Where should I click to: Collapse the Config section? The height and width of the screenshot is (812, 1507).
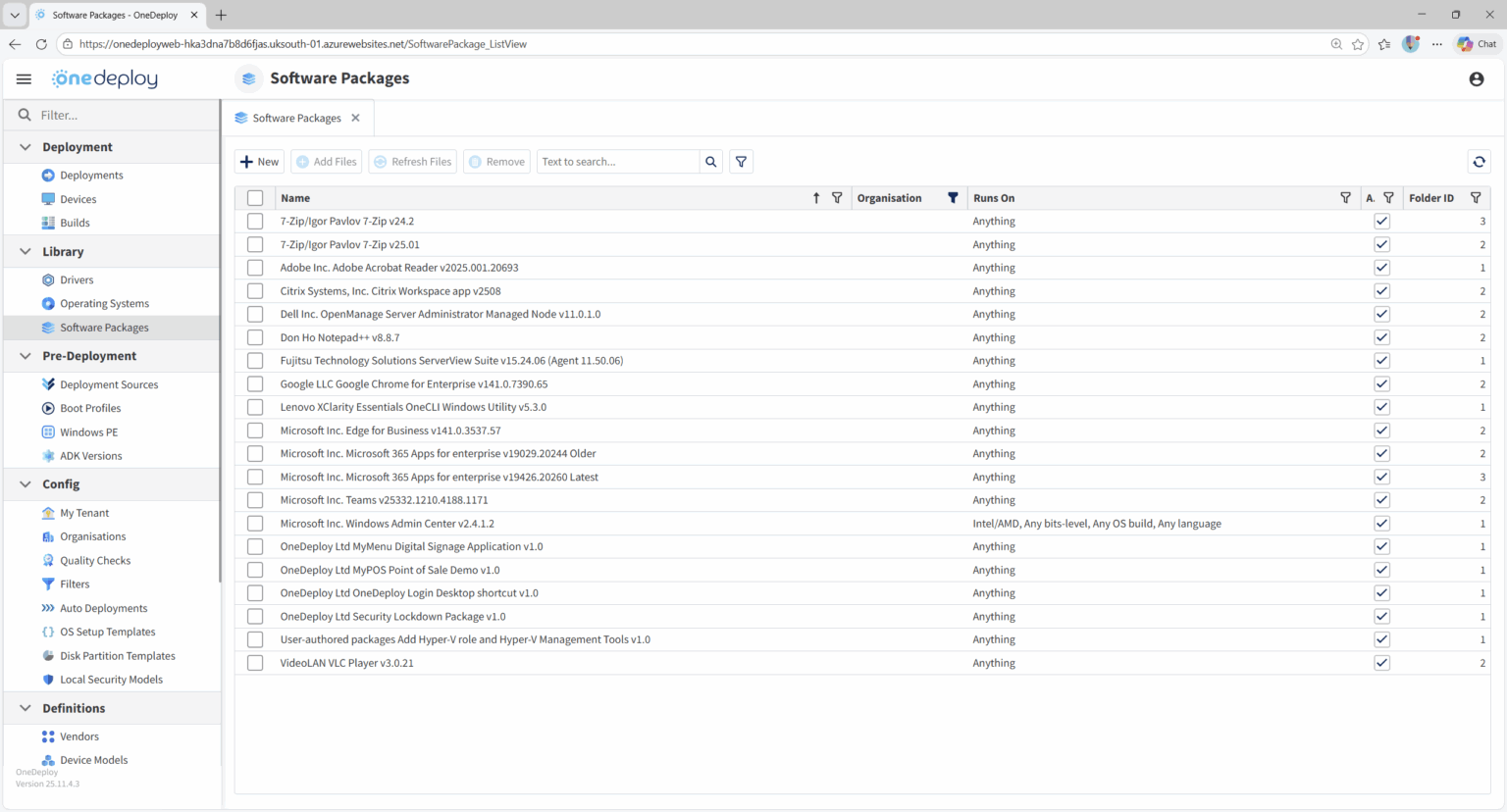26,484
